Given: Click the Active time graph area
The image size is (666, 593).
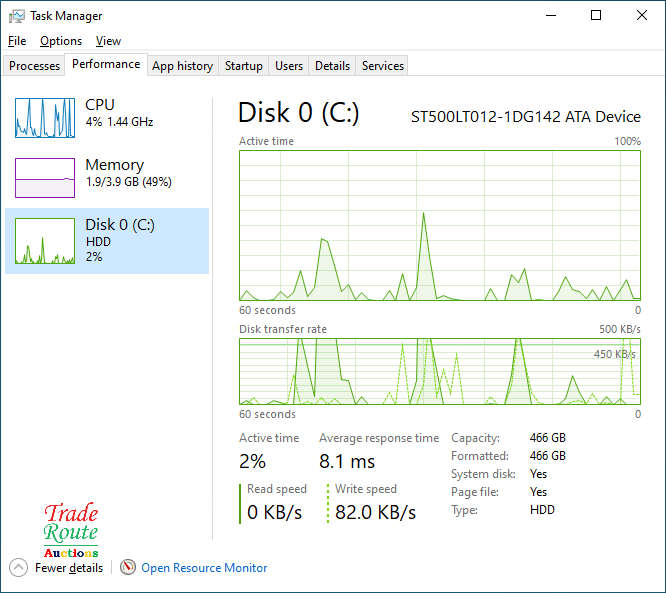Looking at the screenshot, I should click(440, 225).
